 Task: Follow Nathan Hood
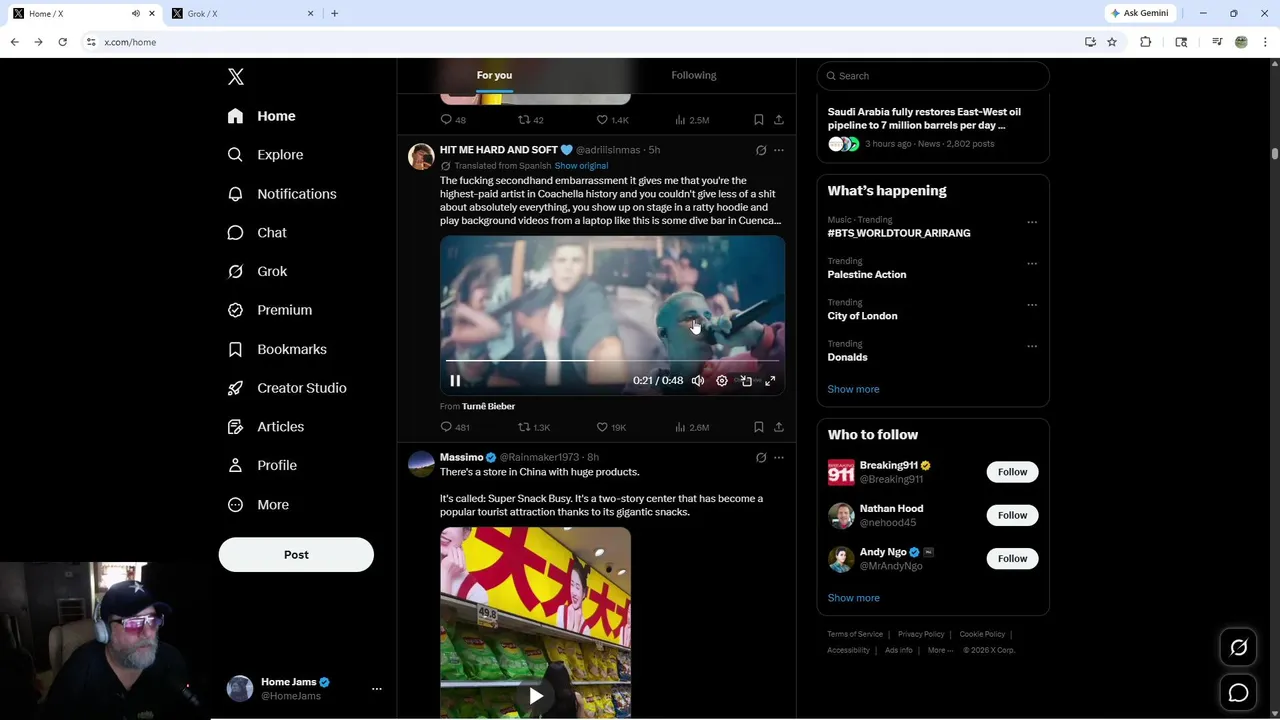[x=1012, y=515]
